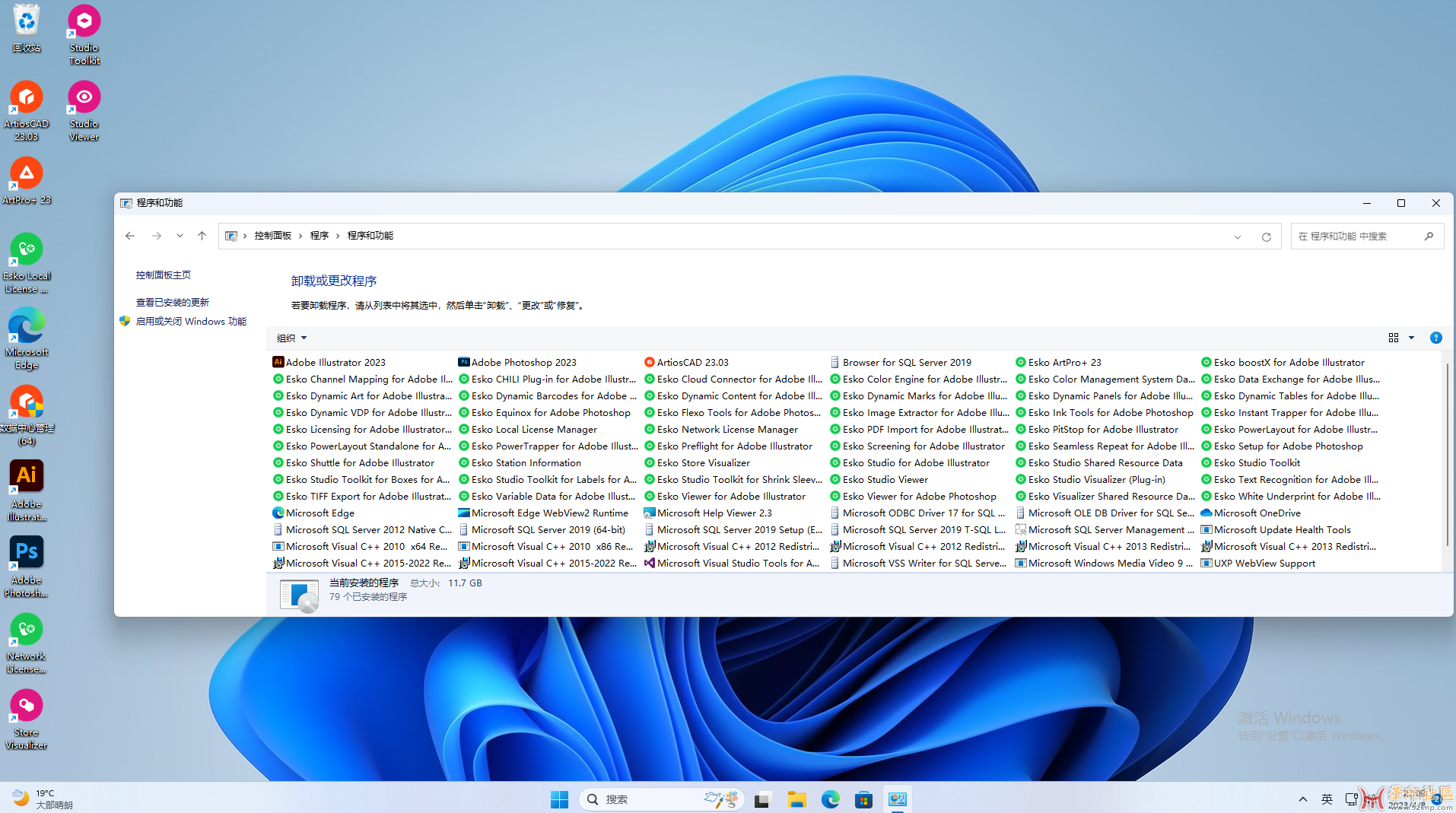Expand the 组织 dropdown menu
1456x813 pixels.
291,338
